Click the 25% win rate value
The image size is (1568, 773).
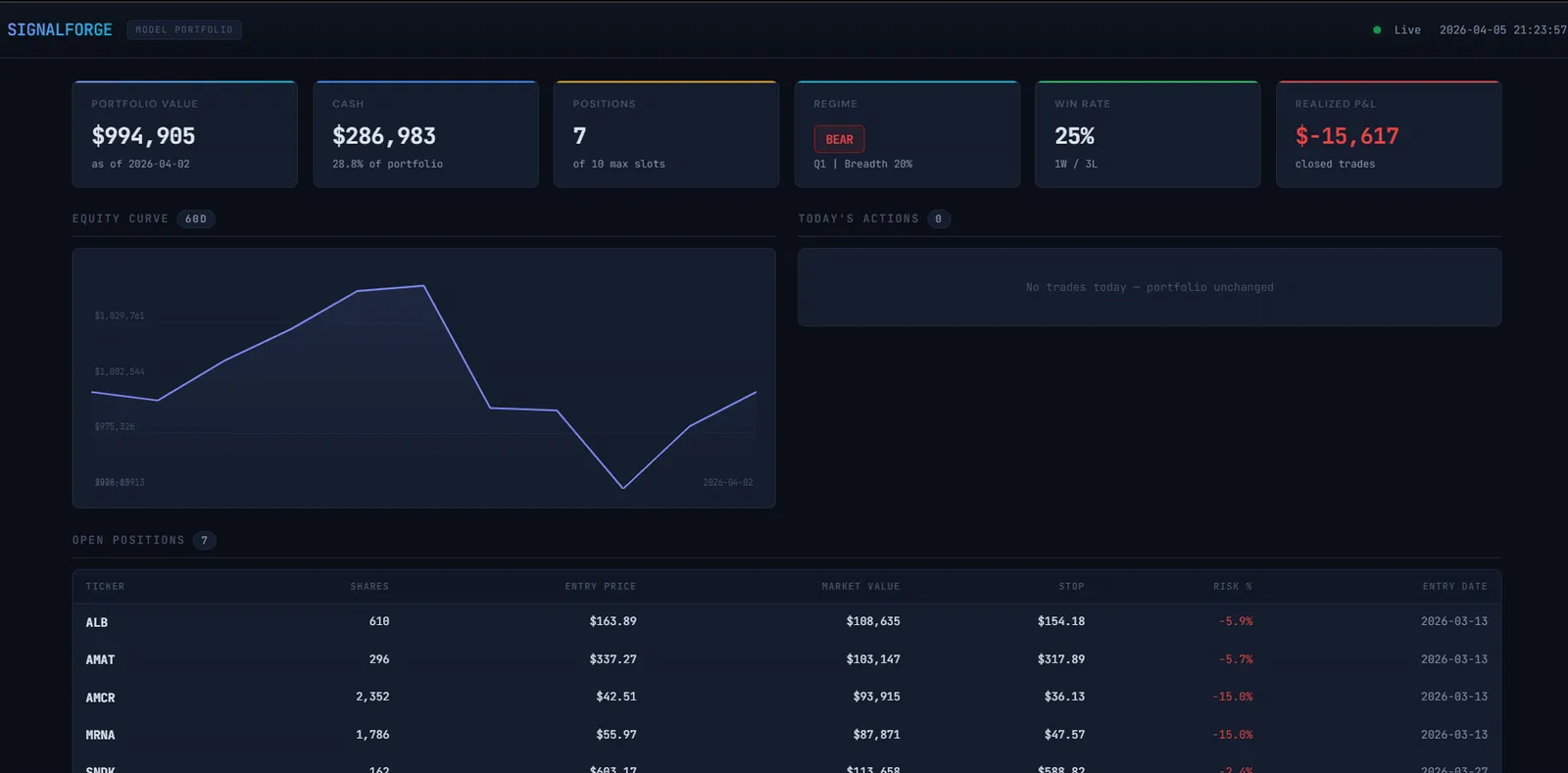(x=1074, y=136)
